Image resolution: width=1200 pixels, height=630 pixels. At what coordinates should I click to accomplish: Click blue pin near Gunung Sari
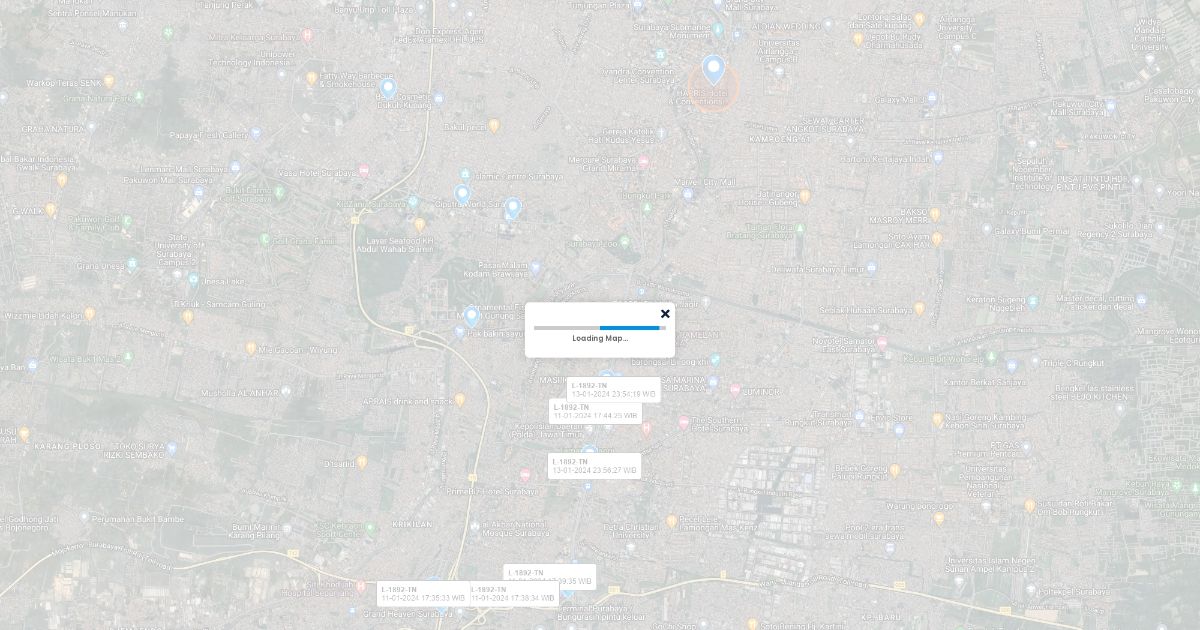point(472,316)
